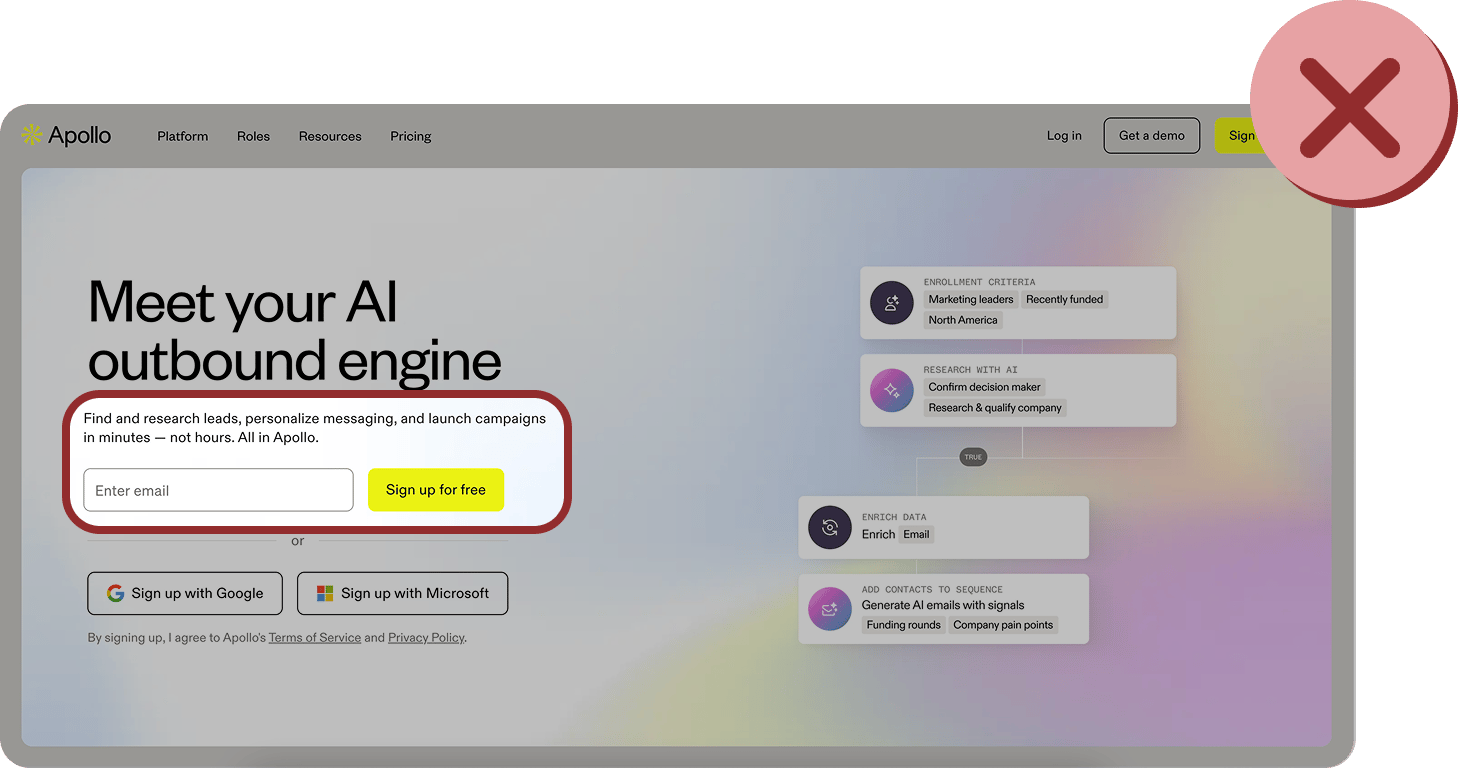Viewport: 1458px width, 768px height.
Task: Click the TRUE branch label
Action: point(973,457)
